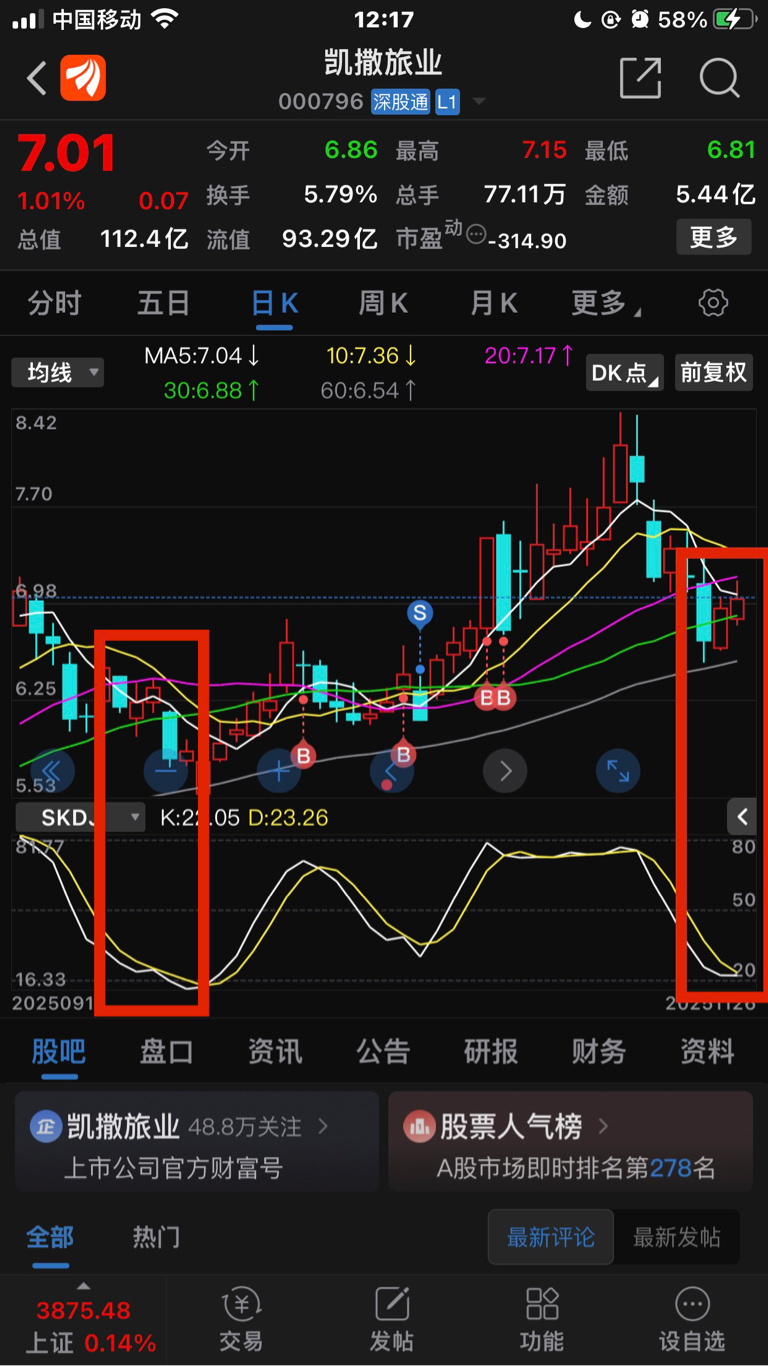The image size is (768, 1366).
Task: Move chart left with arrow icon
Action: point(392,771)
